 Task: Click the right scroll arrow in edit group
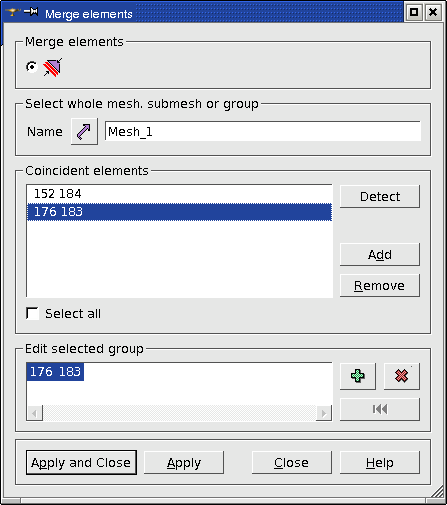point(324,413)
